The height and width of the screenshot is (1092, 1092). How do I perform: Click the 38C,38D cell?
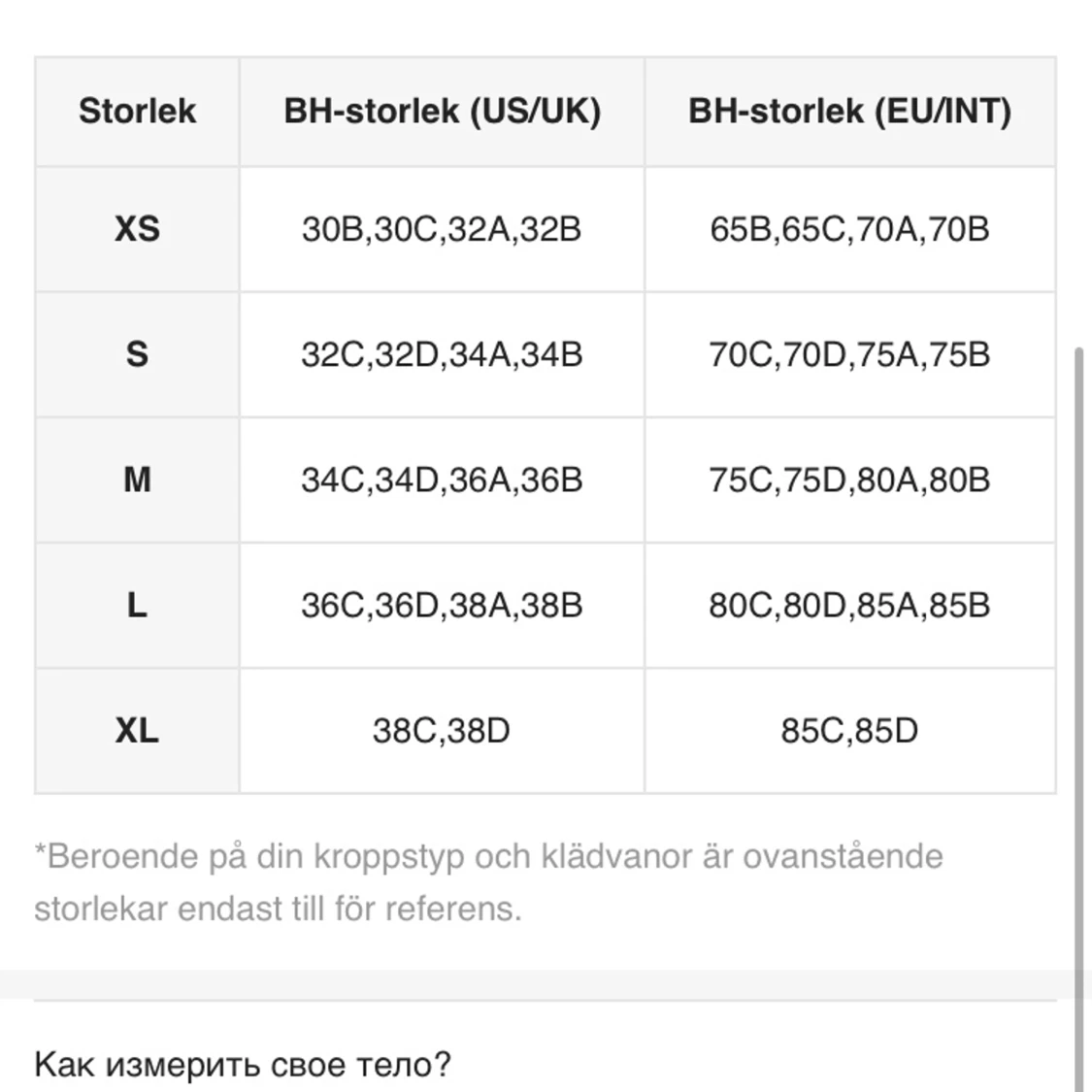(443, 731)
